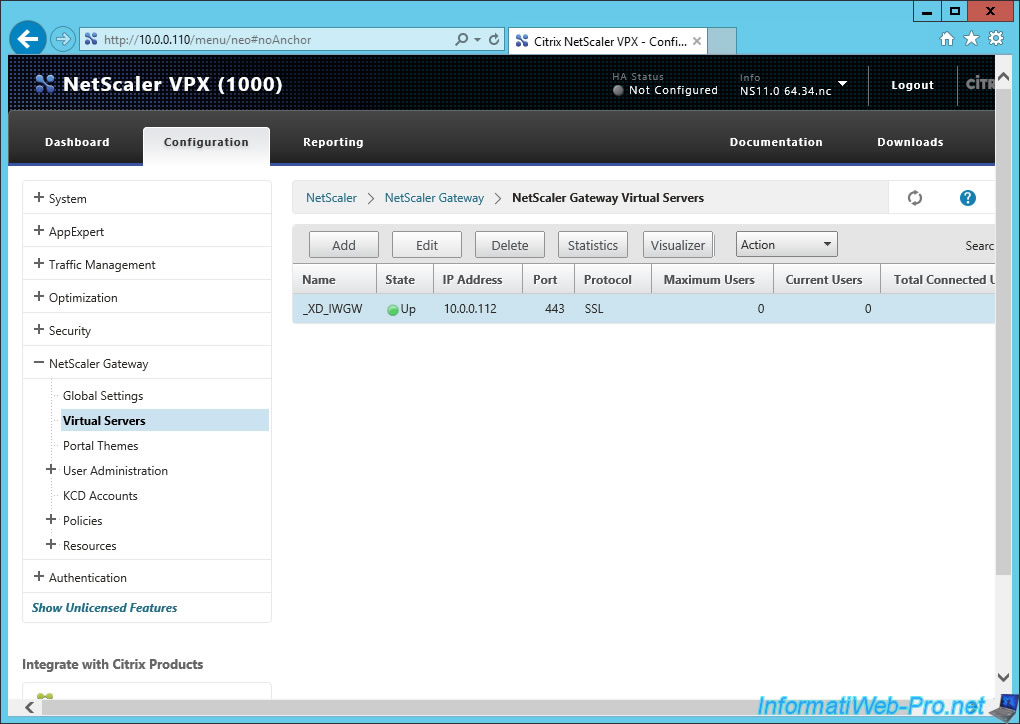Screen dimensions: 1020x724
Task: Switch to the Dashboard tab
Action: tap(77, 142)
